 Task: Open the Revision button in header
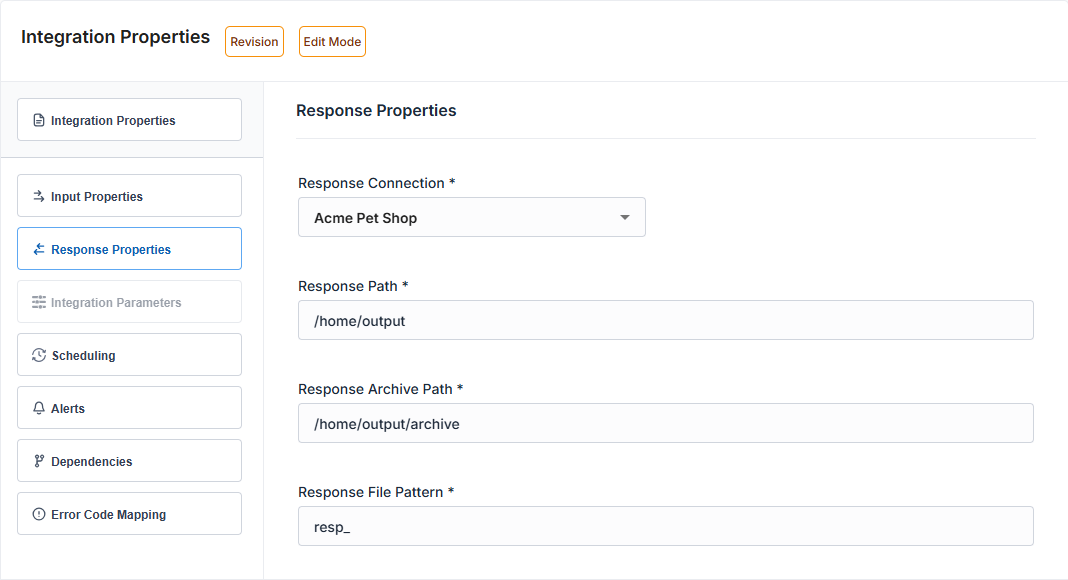[254, 42]
